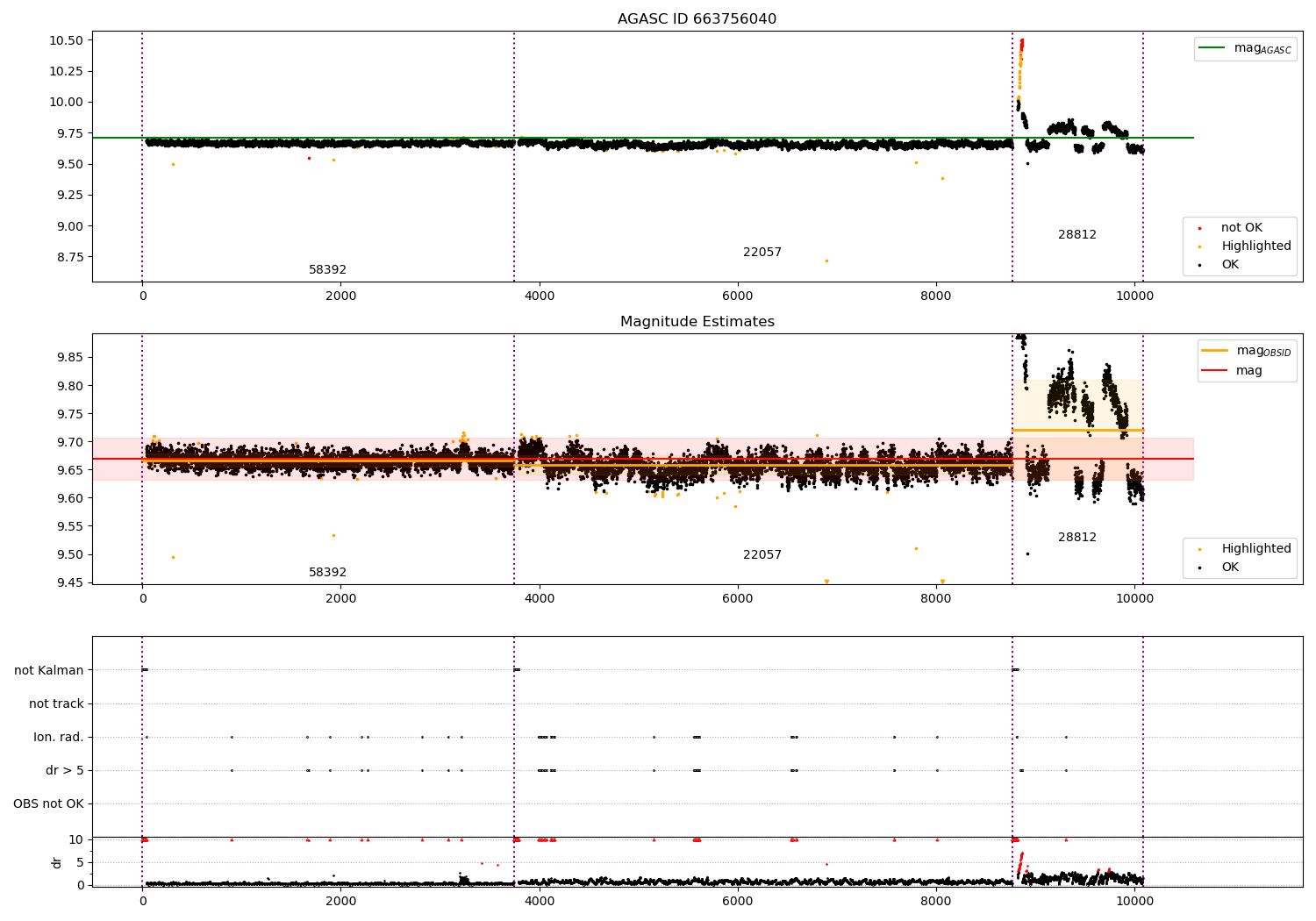Click the 9.85 tick on middle y-axis
This screenshot has height=921, width=1316.
pyautogui.click(x=68, y=358)
